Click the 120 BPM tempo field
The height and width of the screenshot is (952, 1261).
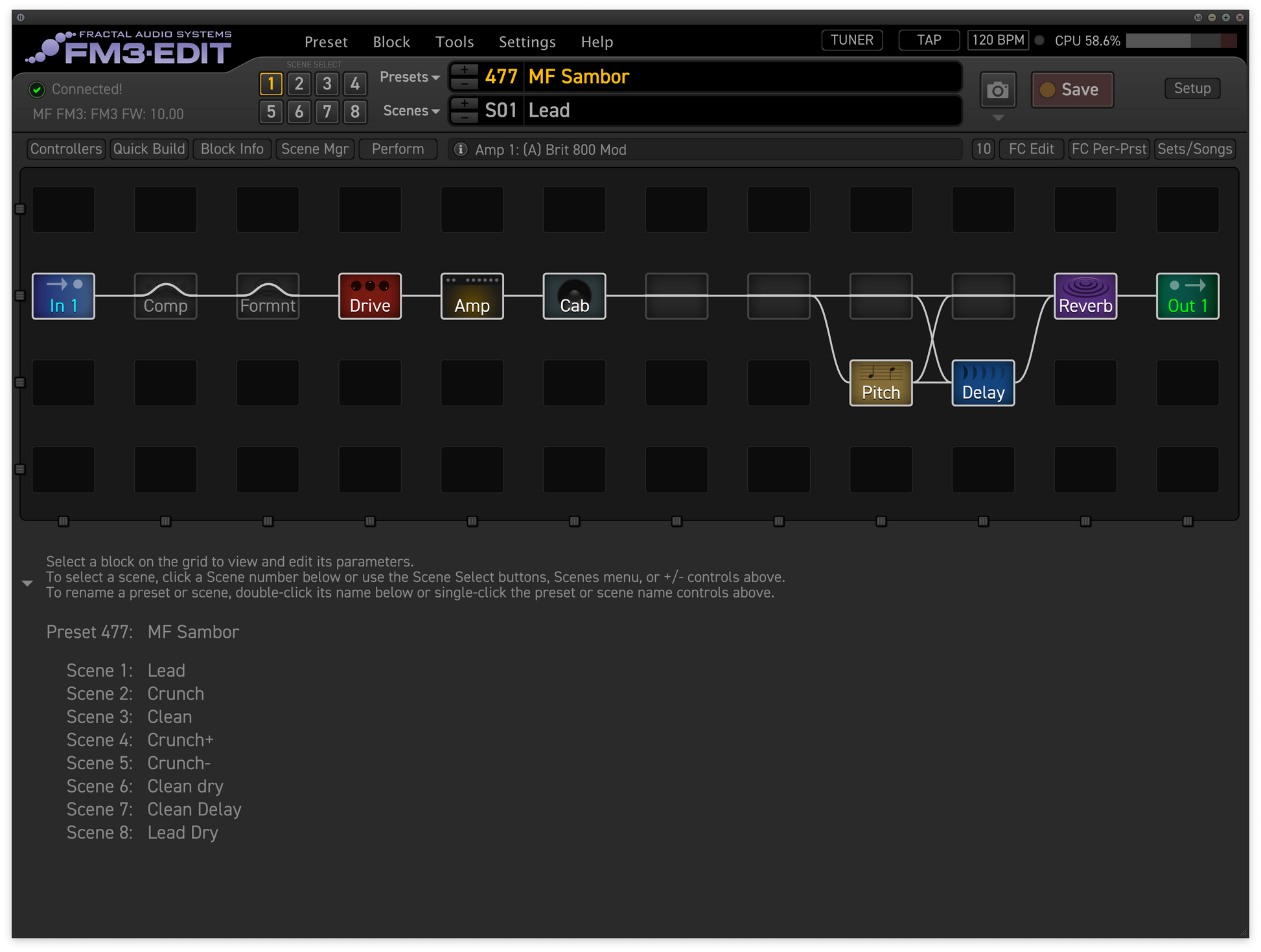pos(997,40)
